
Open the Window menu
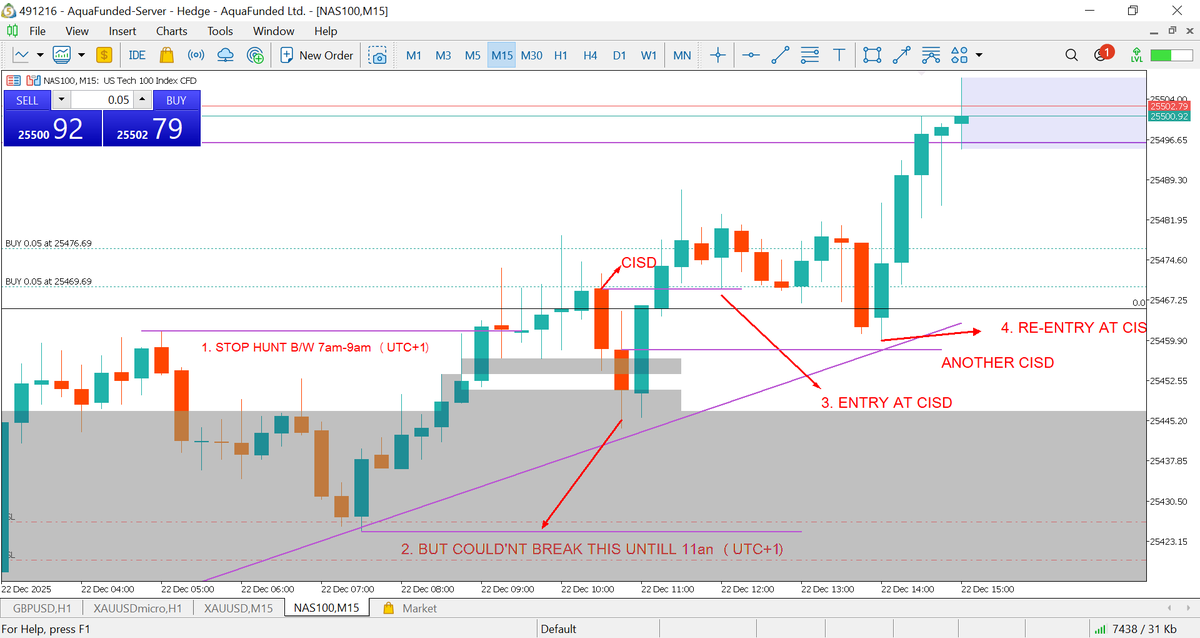pos(273,31)
